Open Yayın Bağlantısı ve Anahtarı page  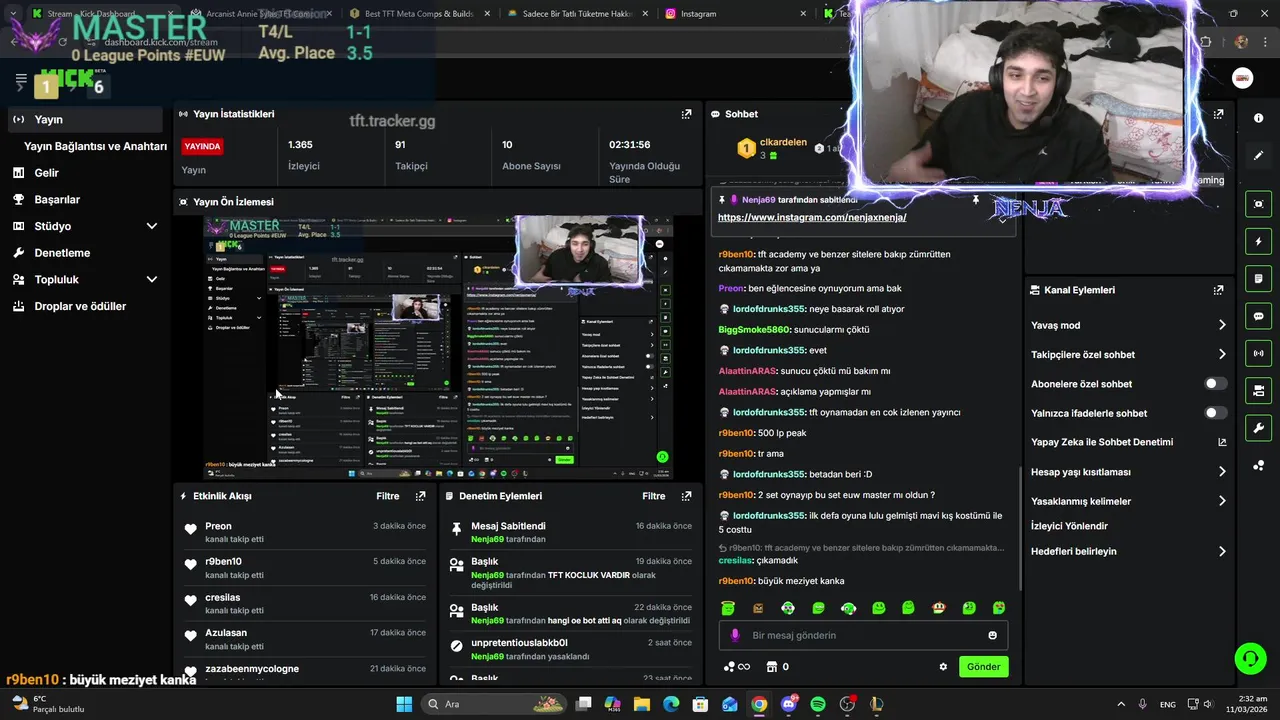[x=95, y=146]
